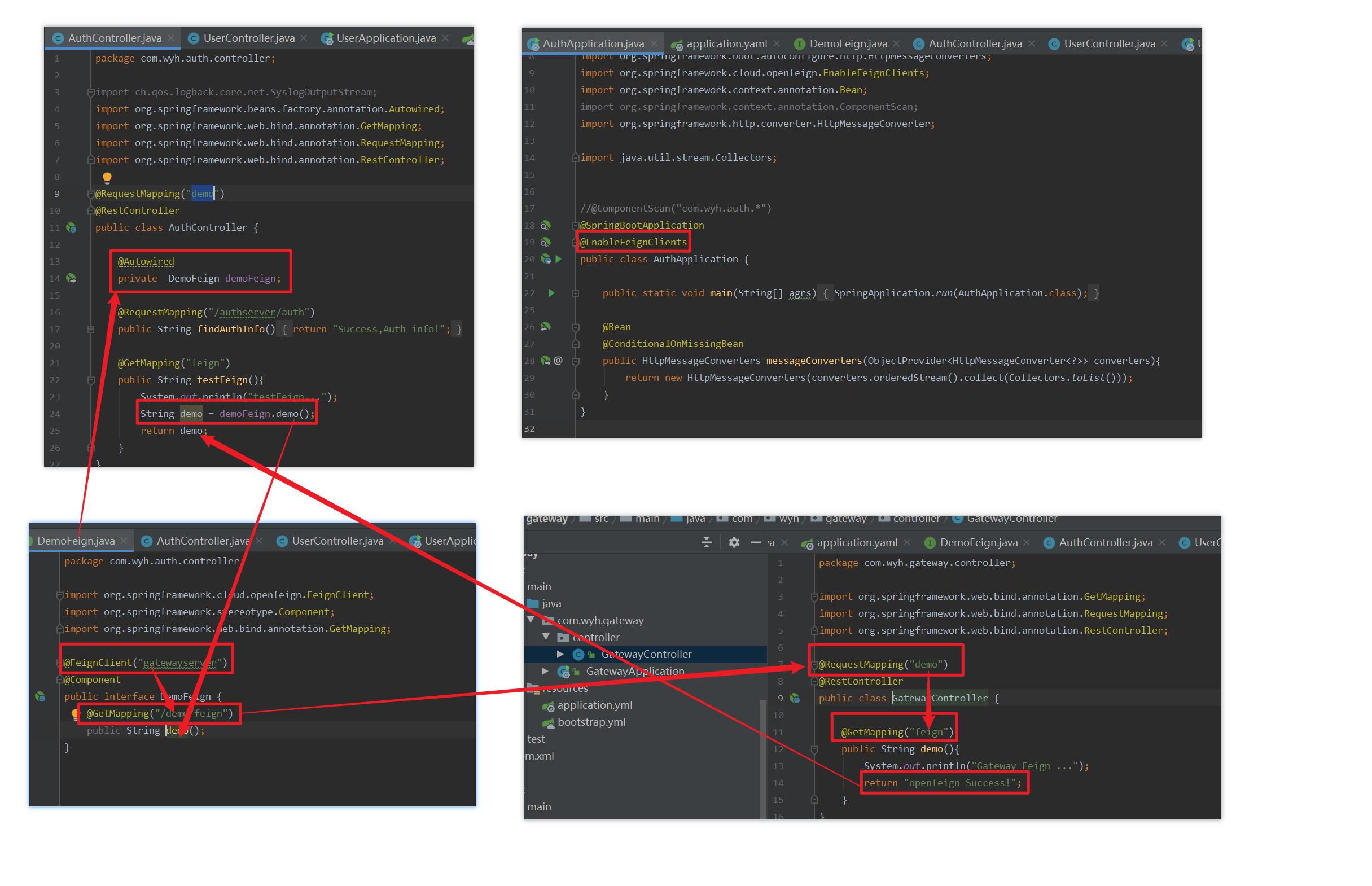This screenshot has height=886, width=1372.
Task: Toggle fold marker on collapsed main method
Action: [575, 293]
